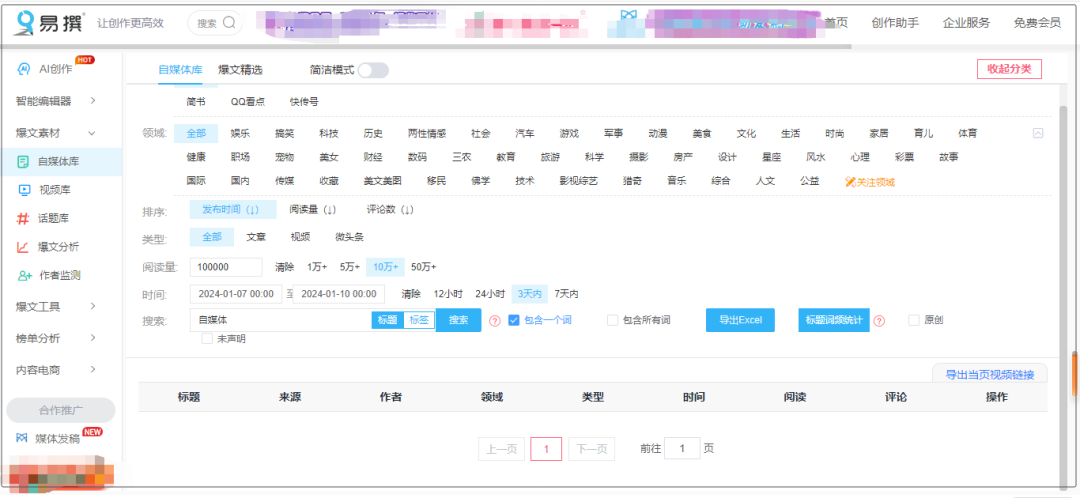Click the 爆文分析 chart icon
Screen dimensions: 1080x498
point(24,247)
